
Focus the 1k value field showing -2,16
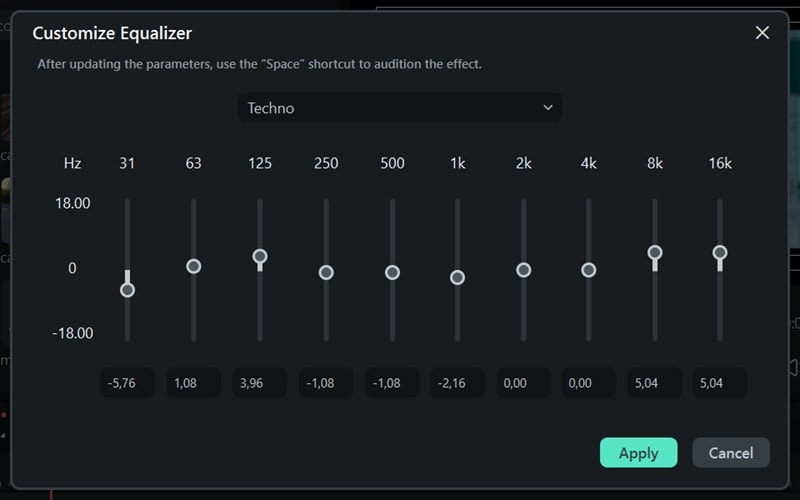click(x=458, y=382)
